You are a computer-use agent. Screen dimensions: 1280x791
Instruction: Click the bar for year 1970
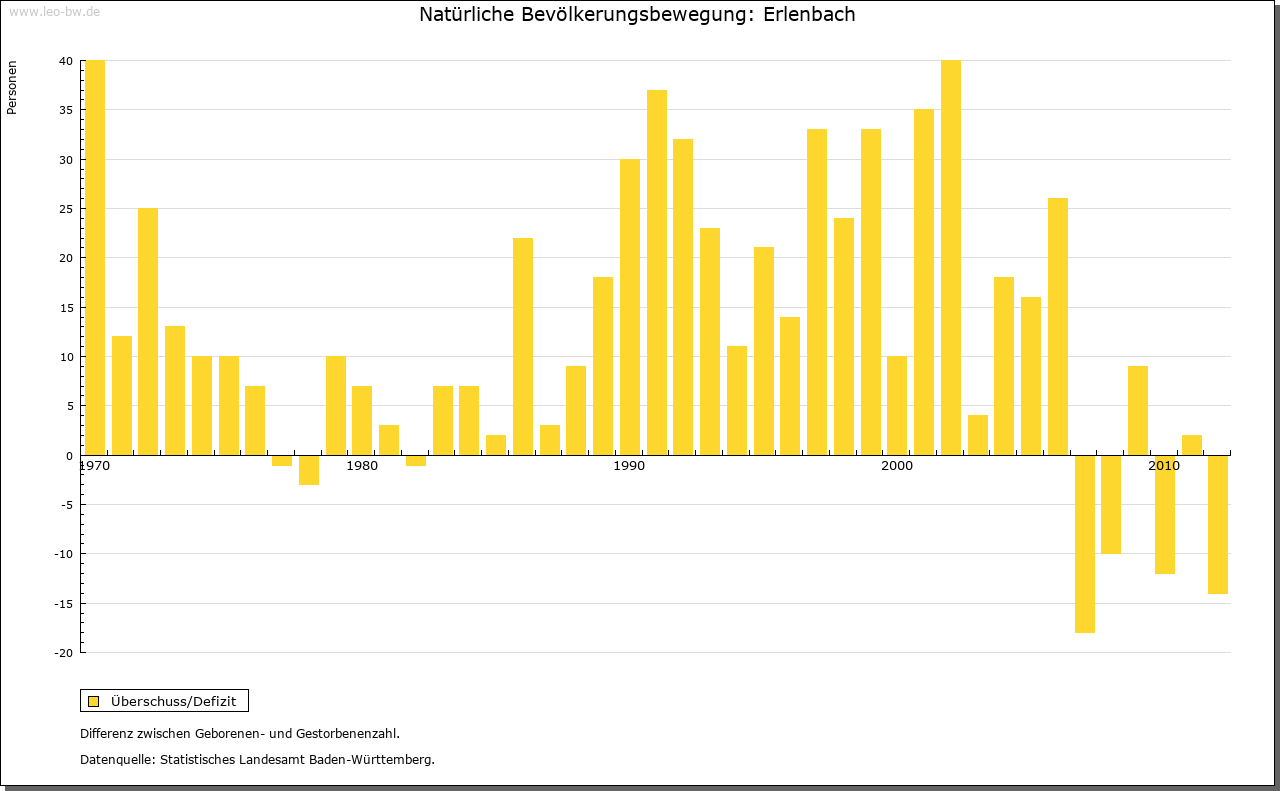95,257
